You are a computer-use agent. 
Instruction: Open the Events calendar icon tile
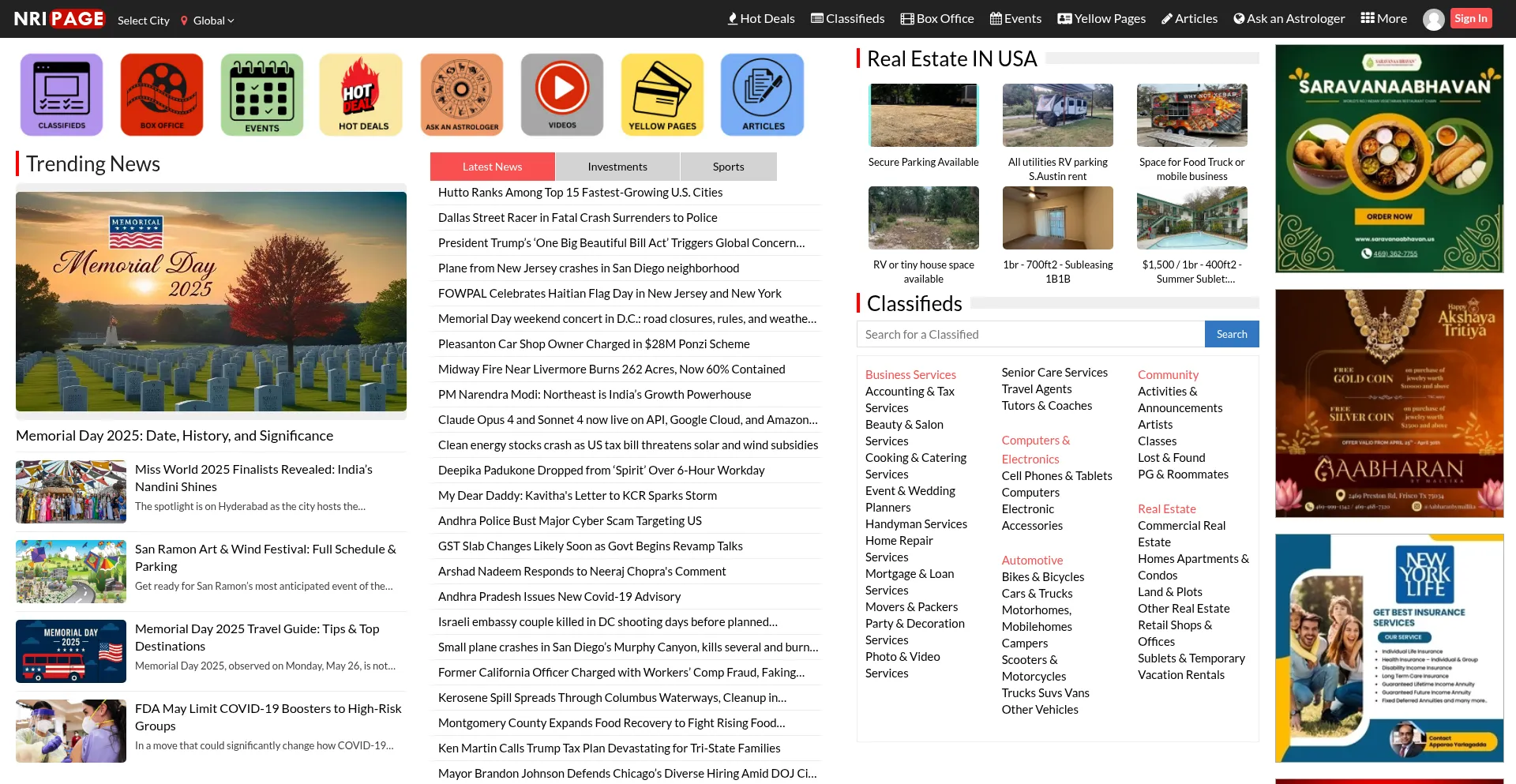[x=262, y=95]
